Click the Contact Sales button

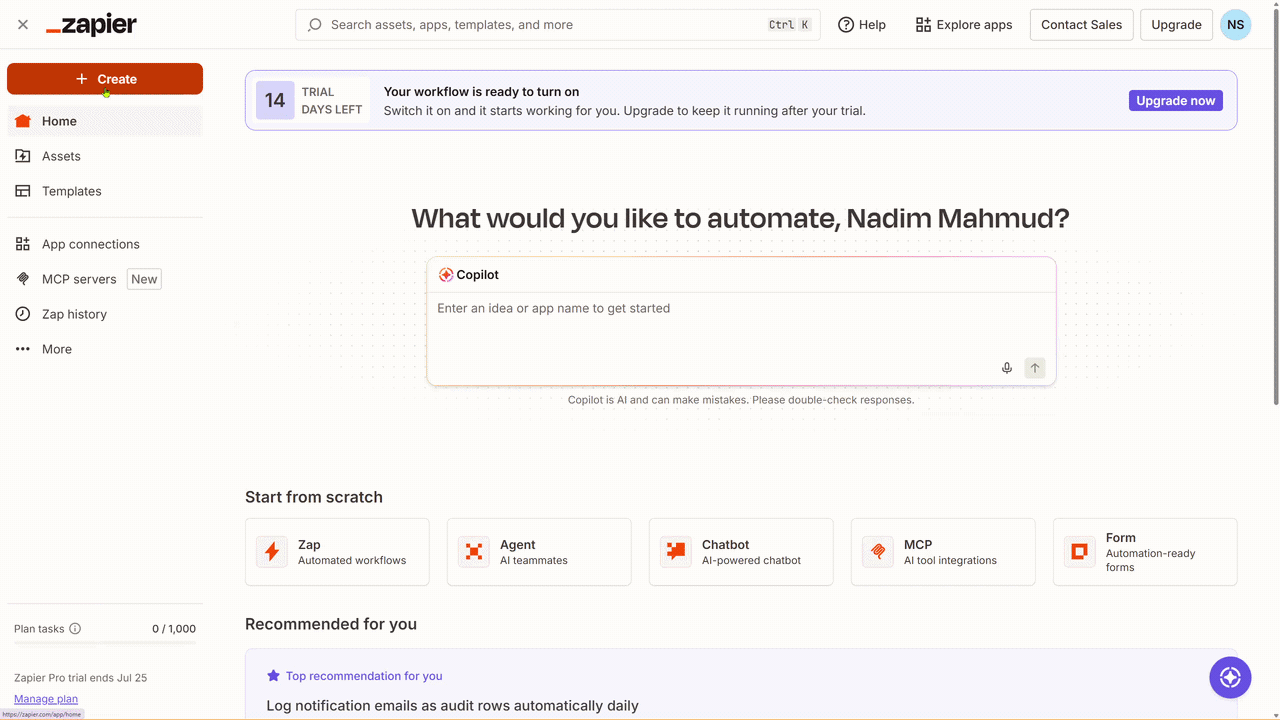1081,25
